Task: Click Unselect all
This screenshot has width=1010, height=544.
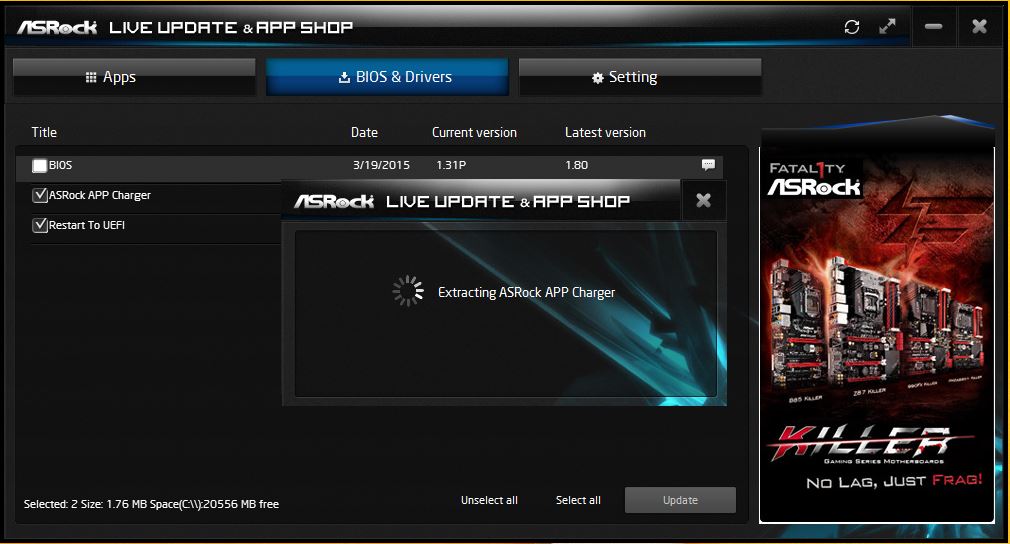Action: (x=489, y=500)
